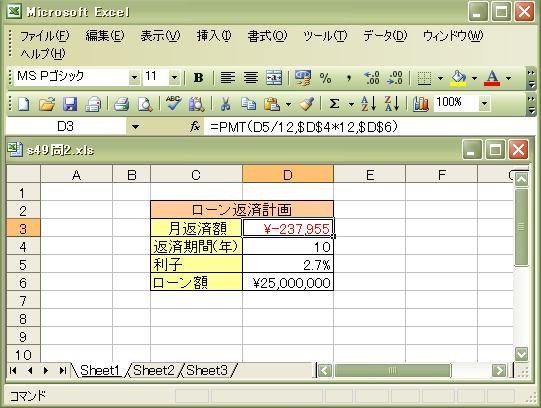Toggle center alignment button

pyautogui.click(x=251, y=78)
